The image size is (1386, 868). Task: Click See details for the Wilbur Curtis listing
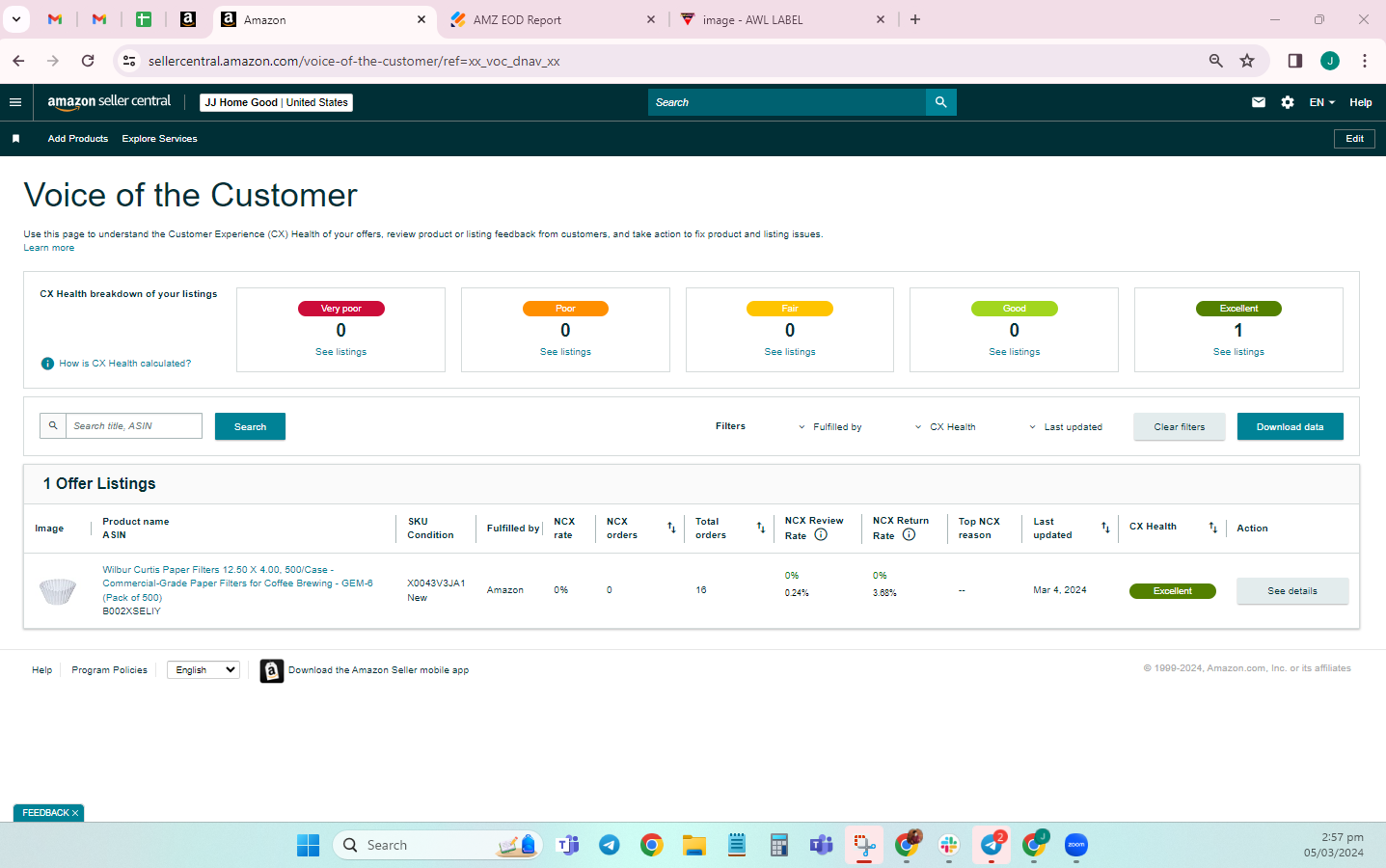[x=1292, y=591]
